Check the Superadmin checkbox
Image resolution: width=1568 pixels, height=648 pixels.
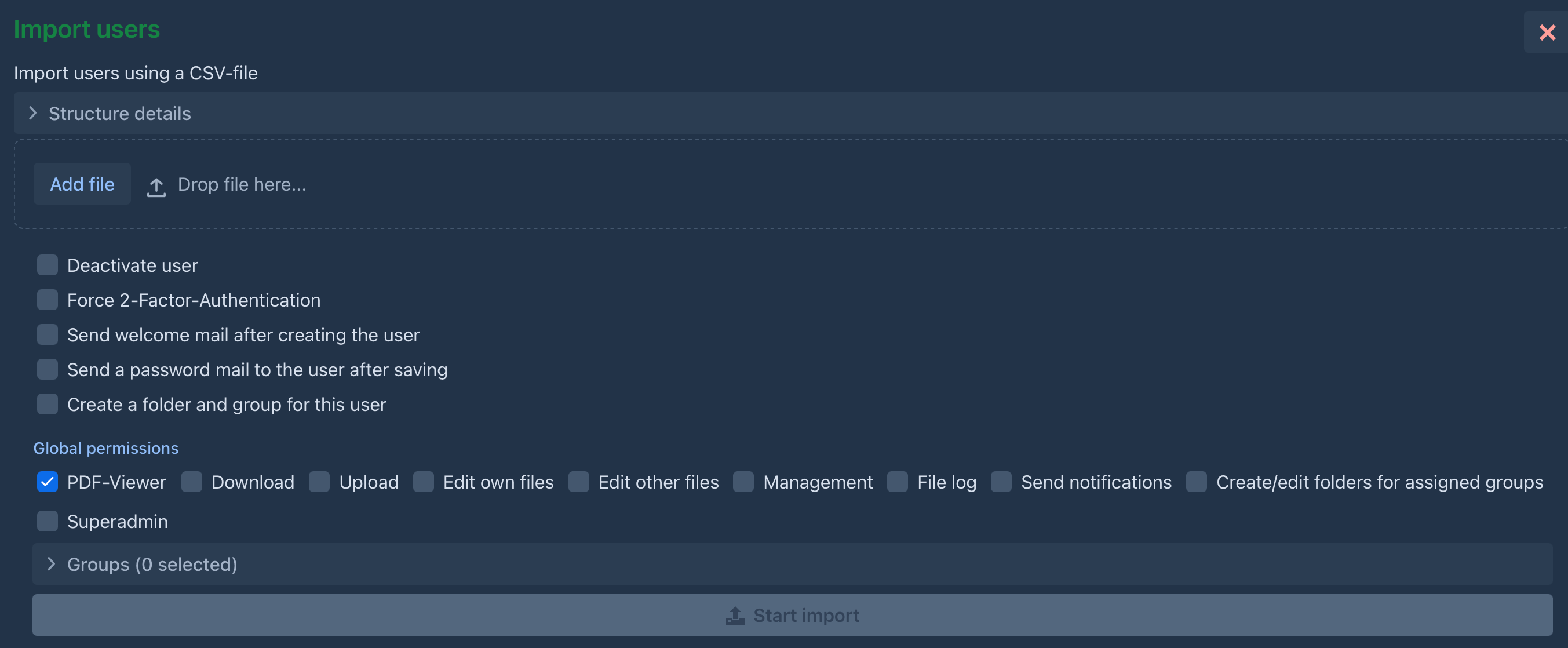pyautogui.click(x=48, y=521)
